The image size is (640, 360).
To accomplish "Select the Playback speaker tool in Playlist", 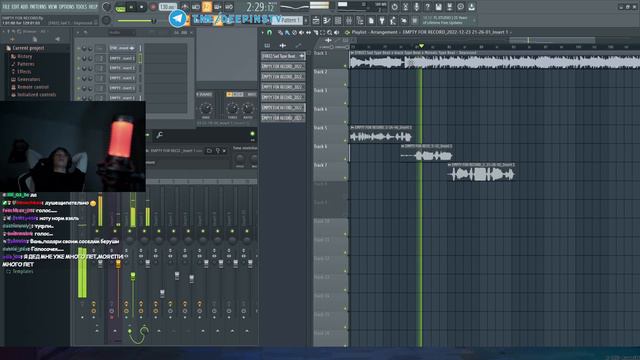I will pos(337,32).
